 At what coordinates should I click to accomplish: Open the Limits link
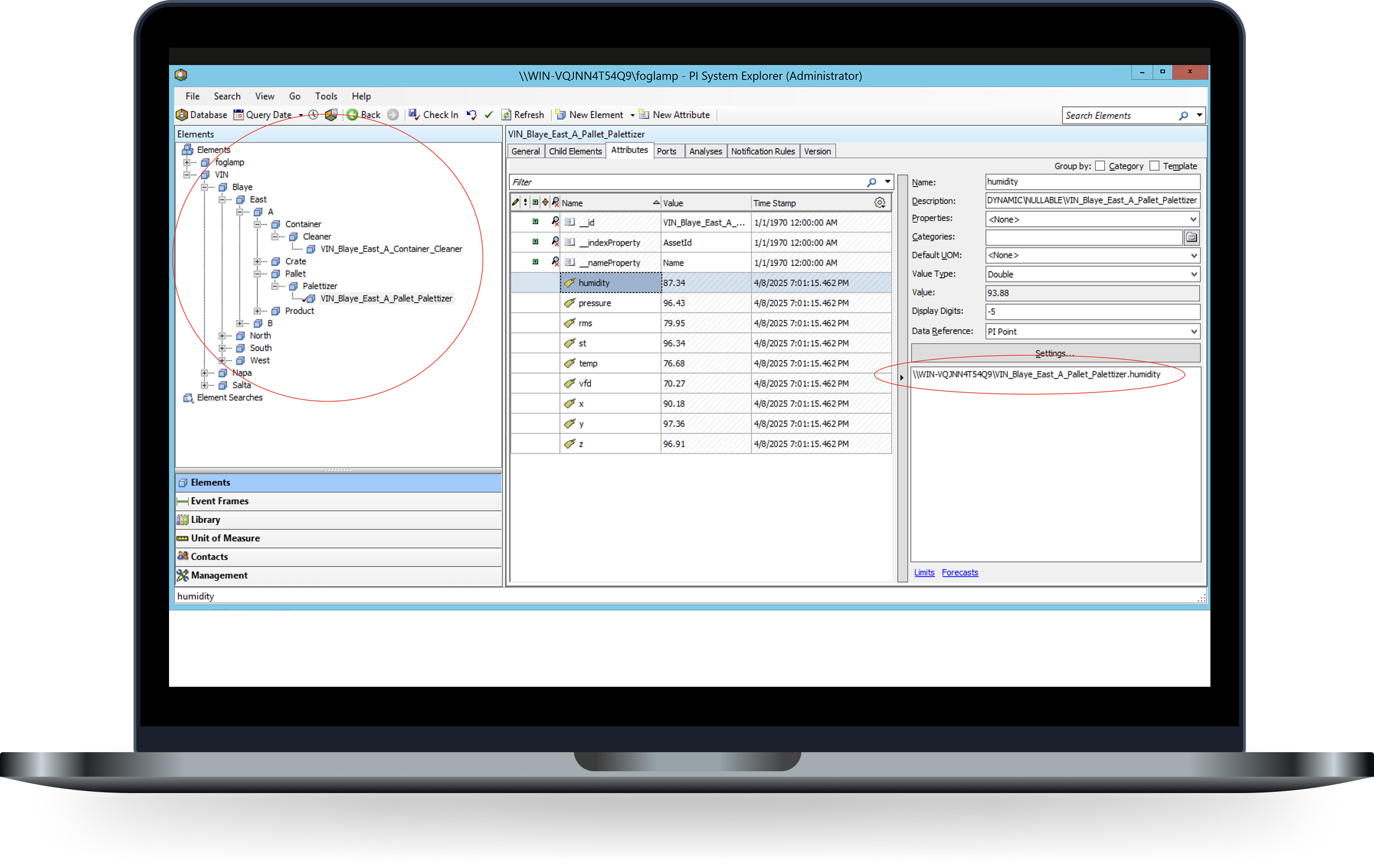[924, 572]
